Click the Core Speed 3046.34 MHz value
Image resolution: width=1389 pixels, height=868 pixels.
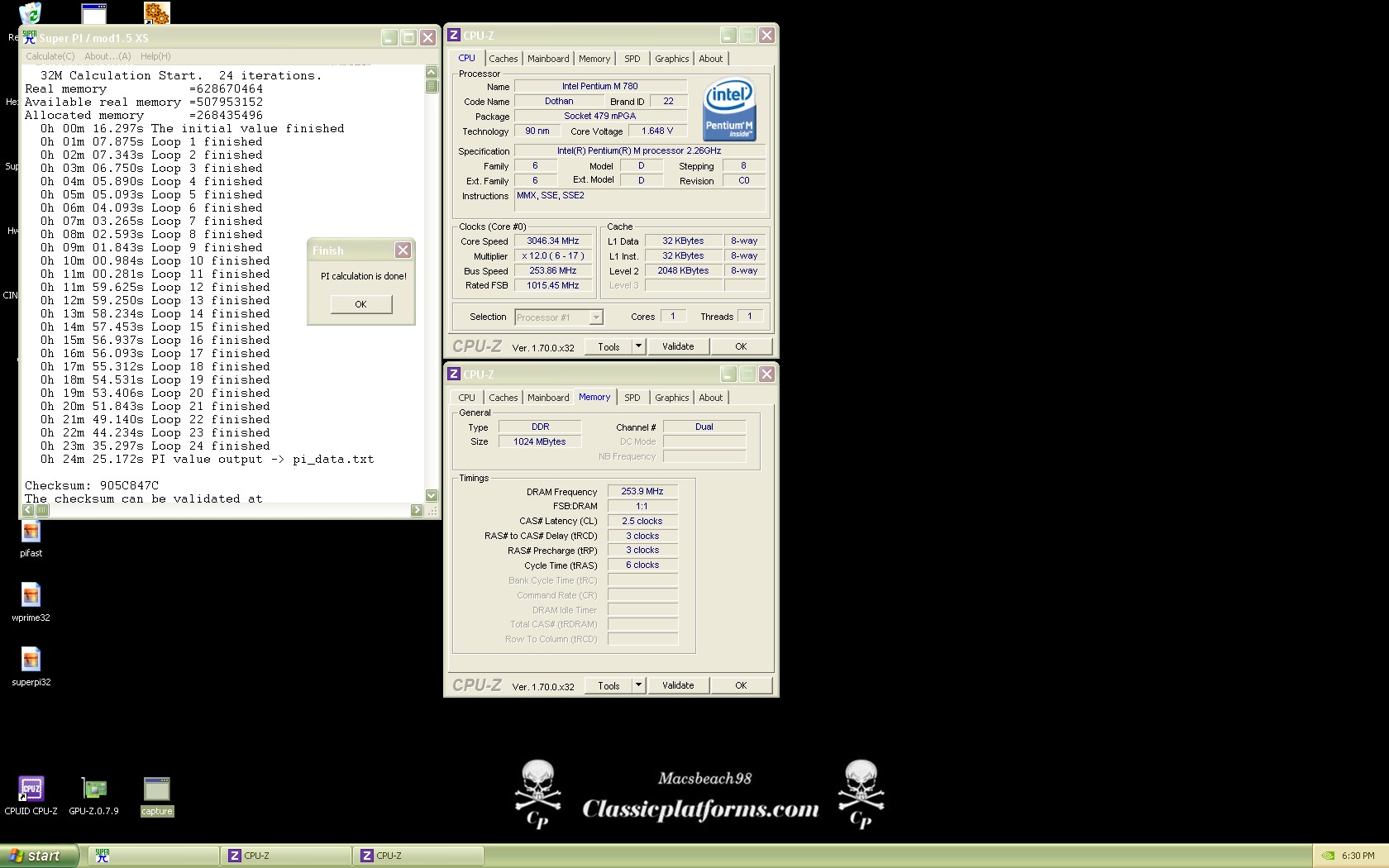pos(553,241)
